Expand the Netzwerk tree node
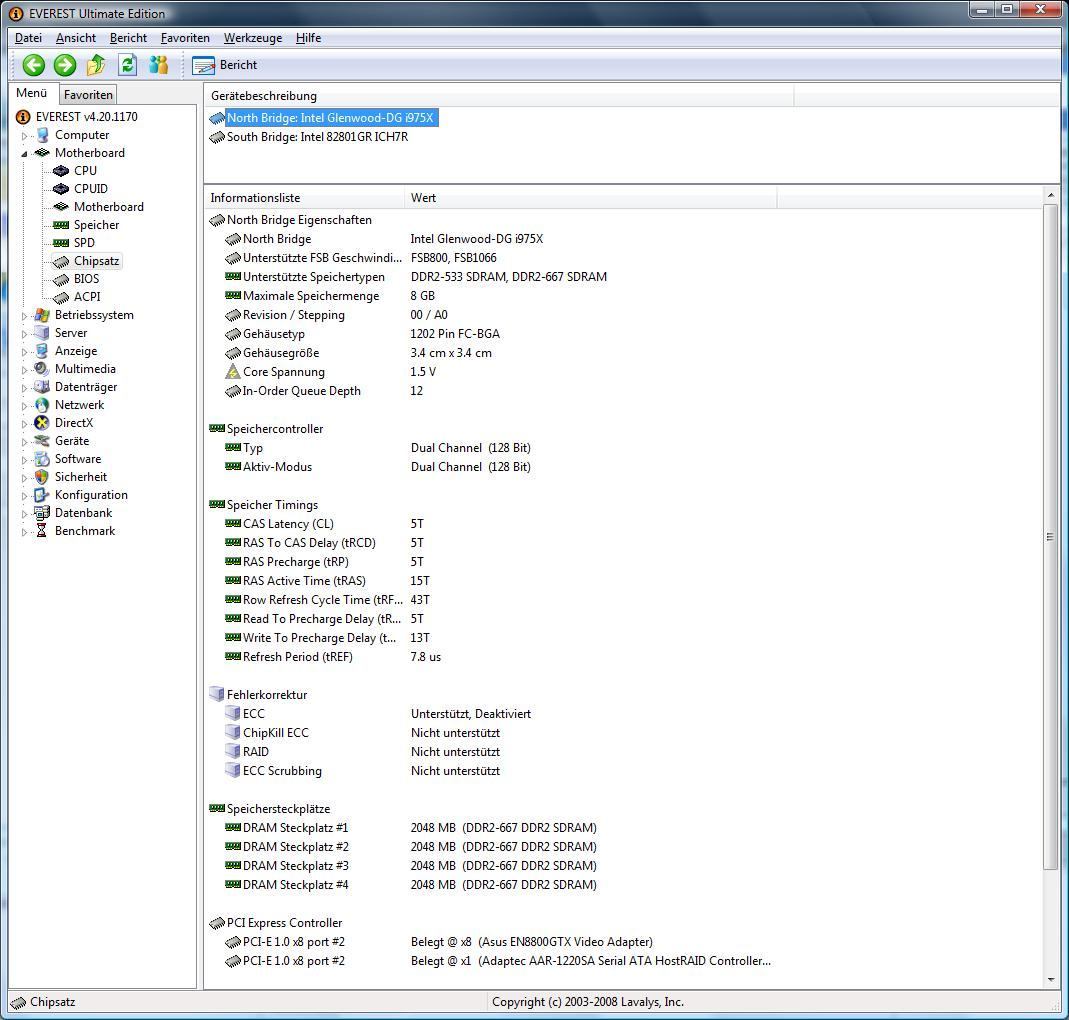 [x=25, y=406]
